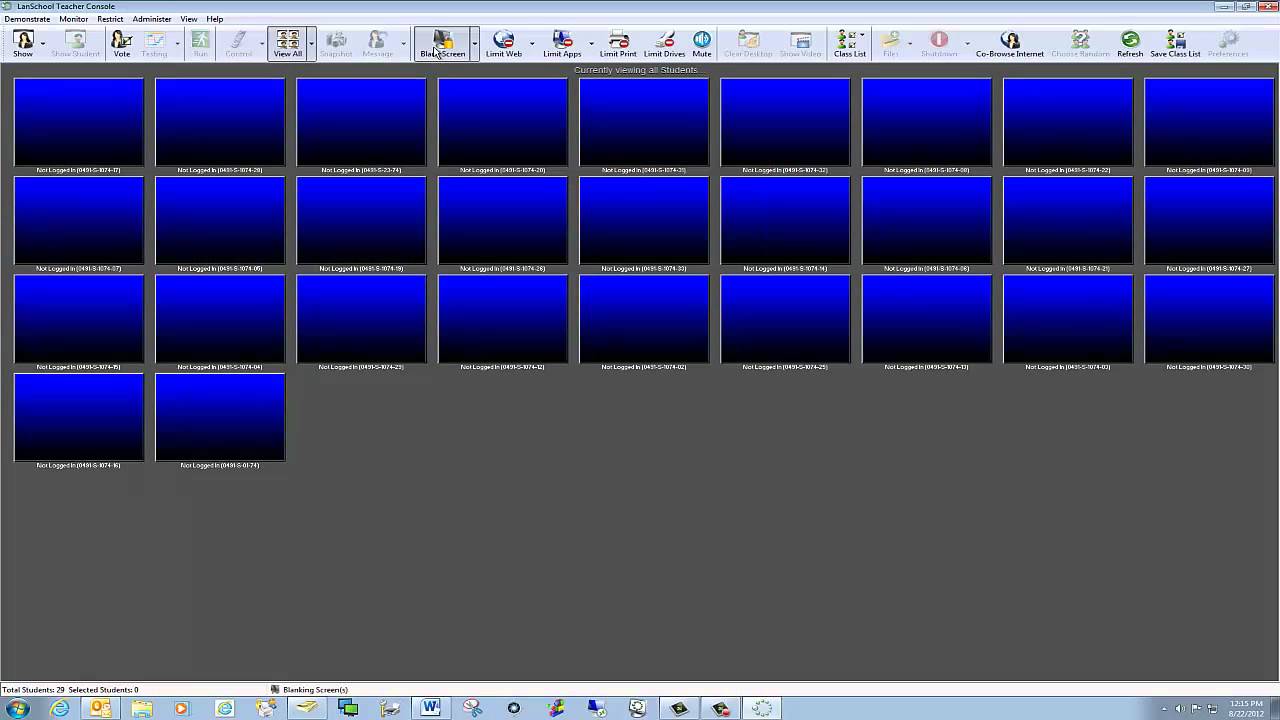The height and width of the screenshot is (720, 1280).
Task: Select the View All thumbnails icon
Action: pos(288,43)
